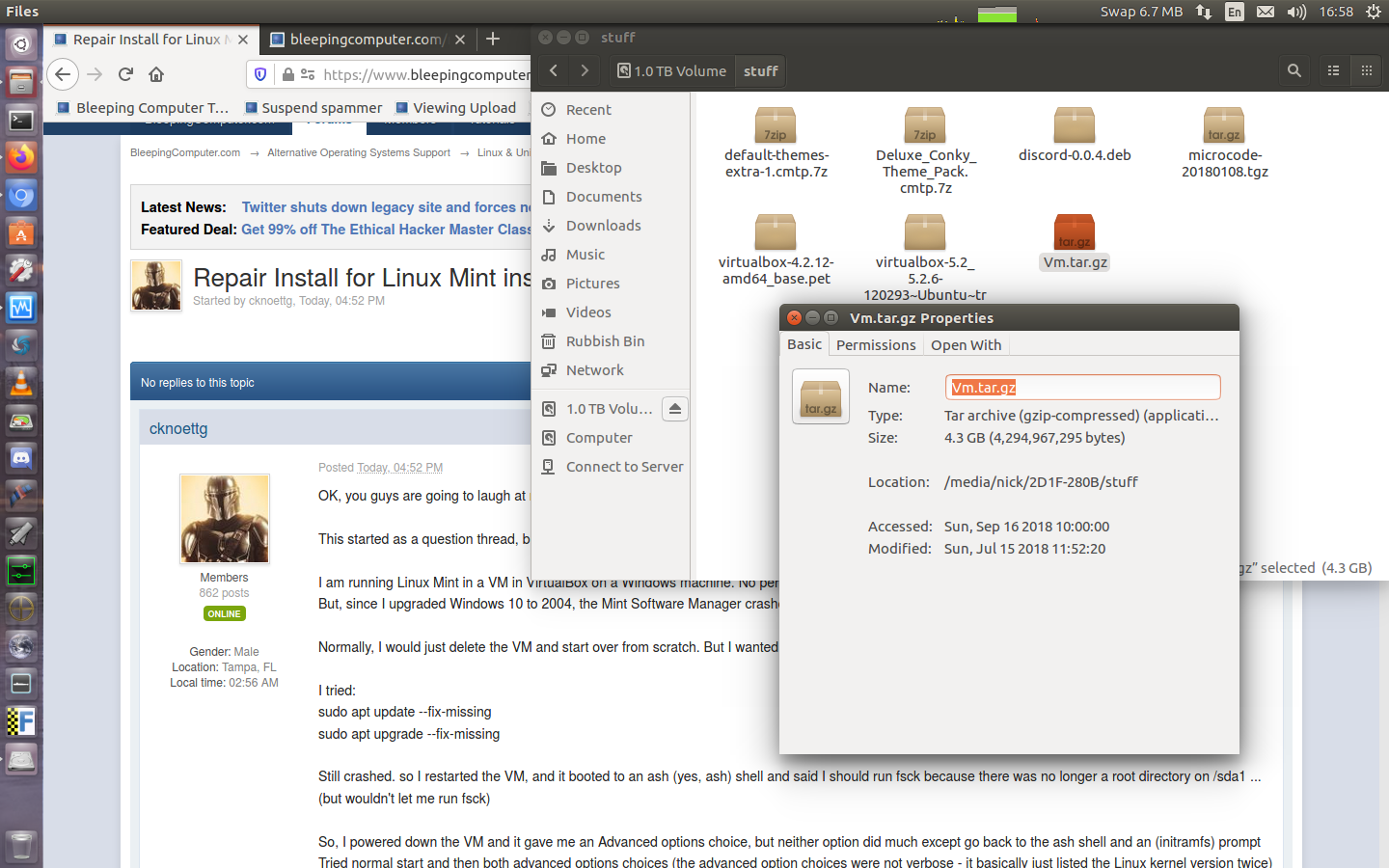The width and height of the screenshot is (1389, 868).
Task: Switch Files to list view
Action: pyautogui.click(x=1334, y=70)
